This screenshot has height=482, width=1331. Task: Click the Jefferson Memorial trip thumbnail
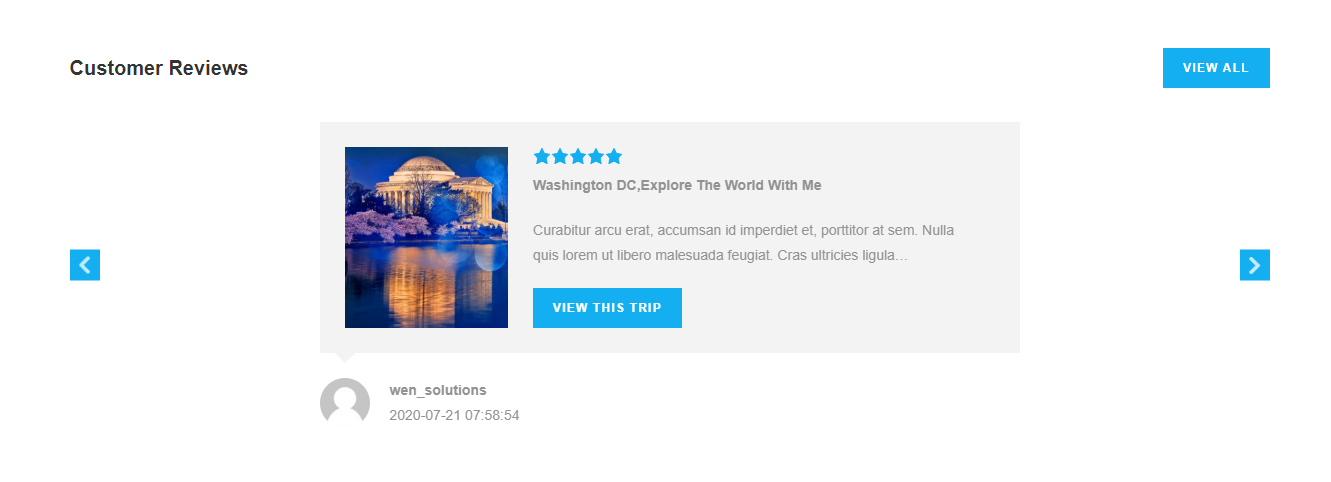coord(426,237)
